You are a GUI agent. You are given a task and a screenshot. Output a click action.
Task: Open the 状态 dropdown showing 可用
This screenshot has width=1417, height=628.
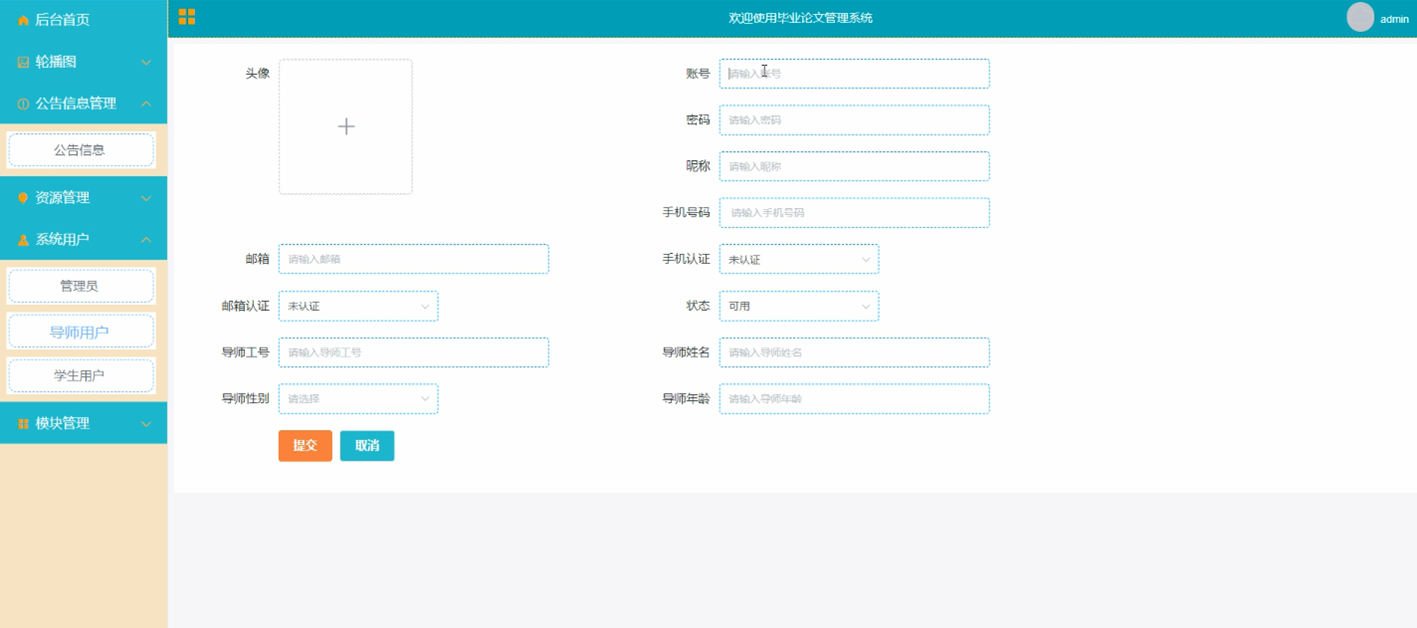tap(799, 306)
